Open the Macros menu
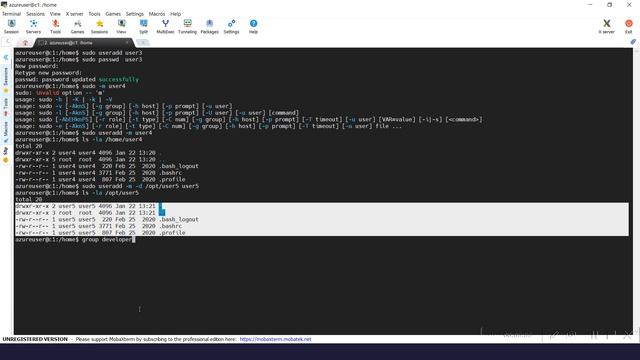This screenshot has width=640, height=360. (x=157, y=14)
